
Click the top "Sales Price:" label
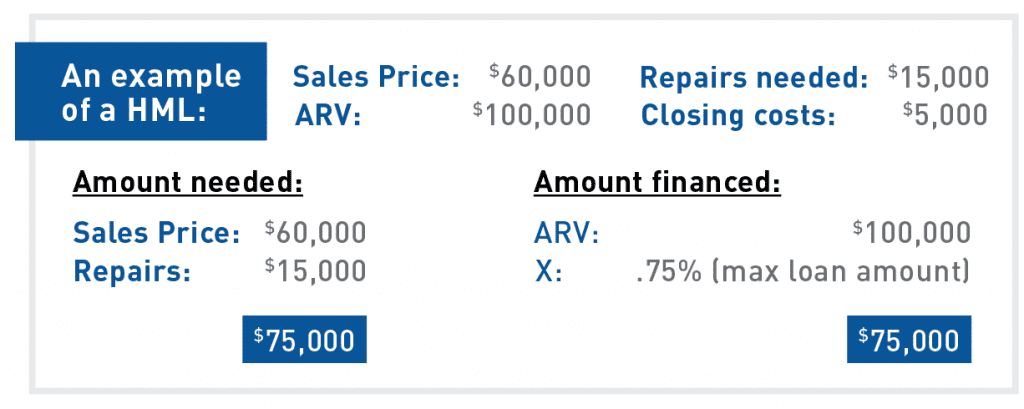[376, 77]
